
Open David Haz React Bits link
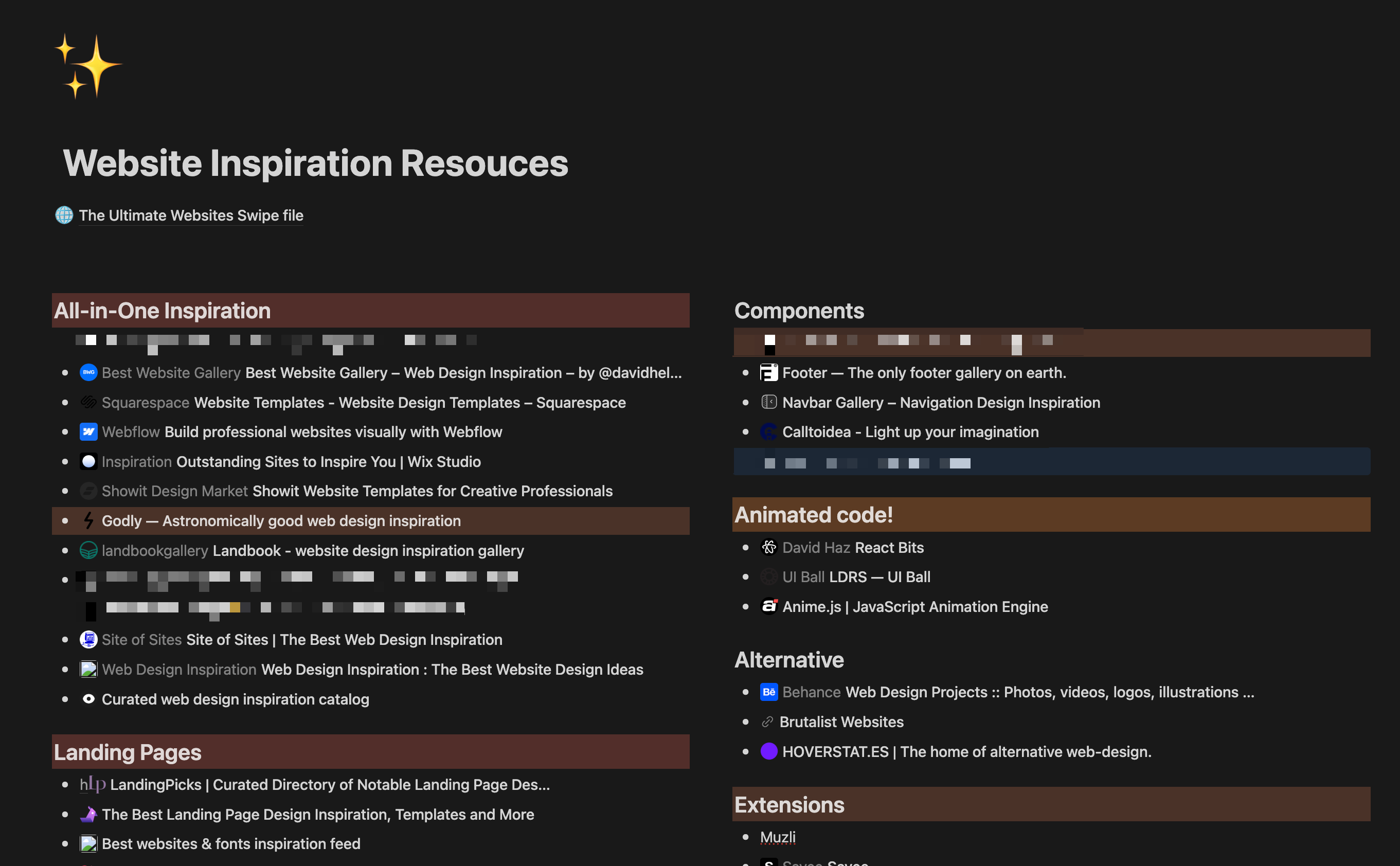pyautogui.click(x=888, y=548)
